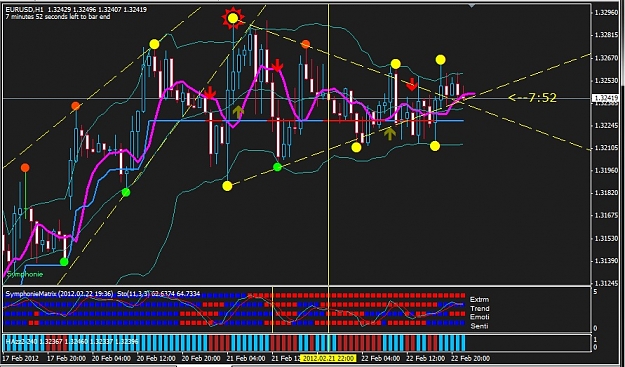Click the 1.31530 price scale label
The width and height of the screenshot is (625, 367).
pos(606,238)
